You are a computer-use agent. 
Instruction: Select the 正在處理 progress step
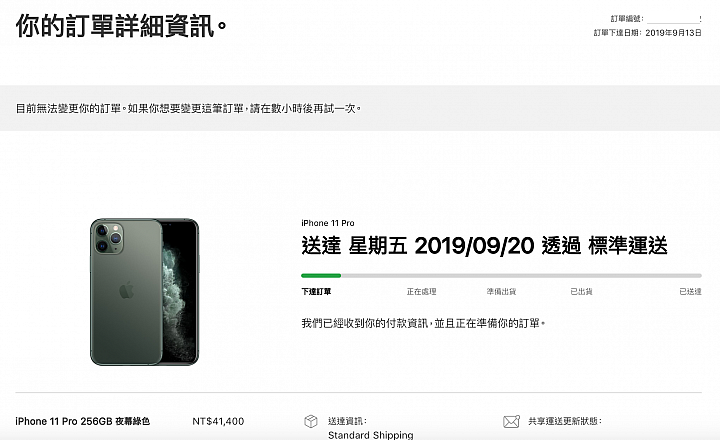421,292
